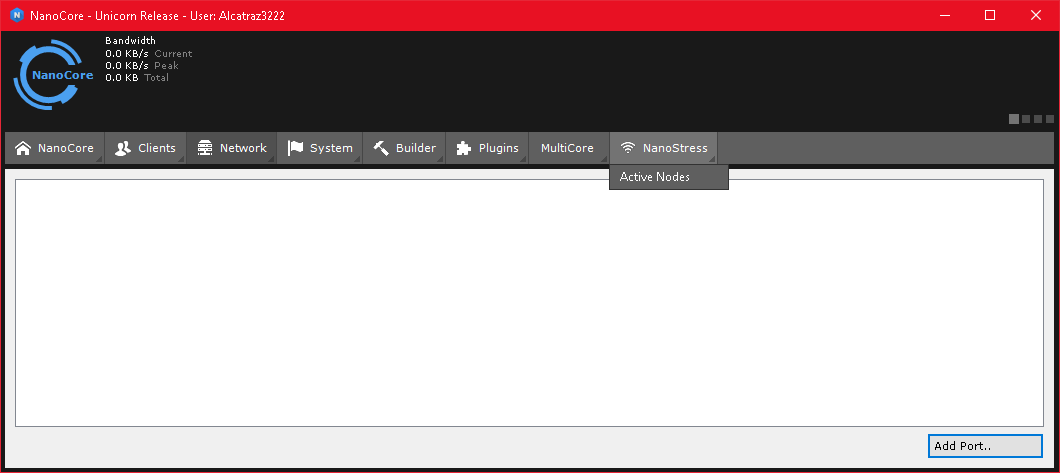
Task: Open the MultiCore tab
Action: [x=567, y=148]
